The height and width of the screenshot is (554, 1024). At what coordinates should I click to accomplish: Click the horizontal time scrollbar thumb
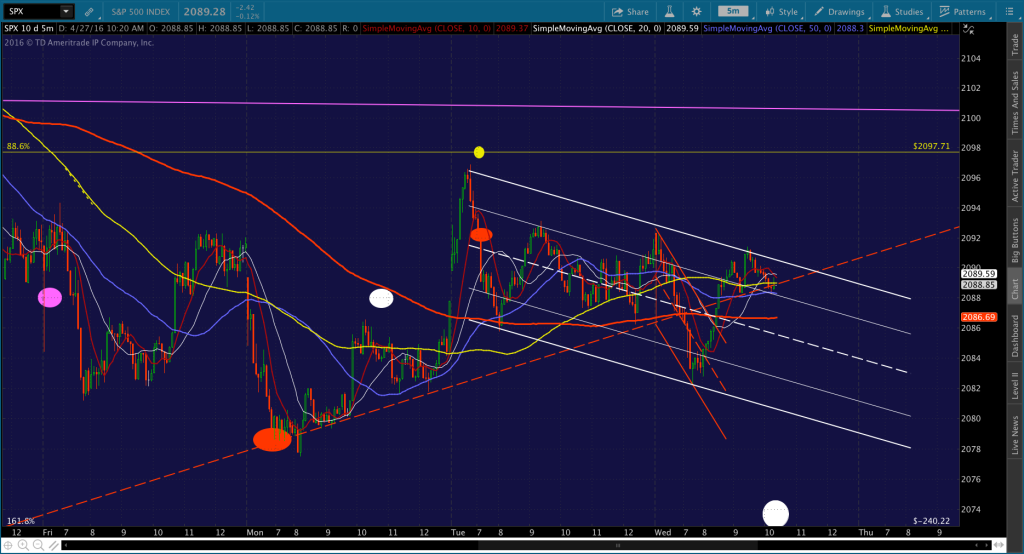pos(617,545)
